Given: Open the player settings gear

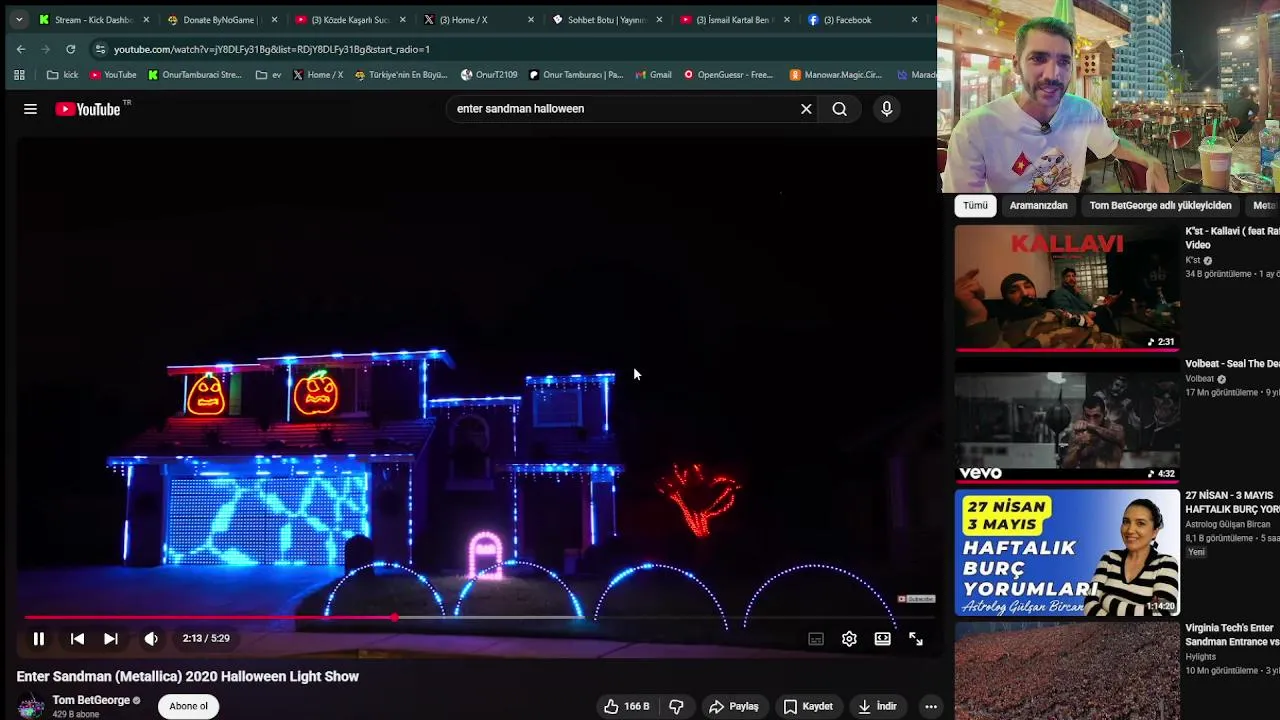Looking at the screenshot, I should 849,639.
